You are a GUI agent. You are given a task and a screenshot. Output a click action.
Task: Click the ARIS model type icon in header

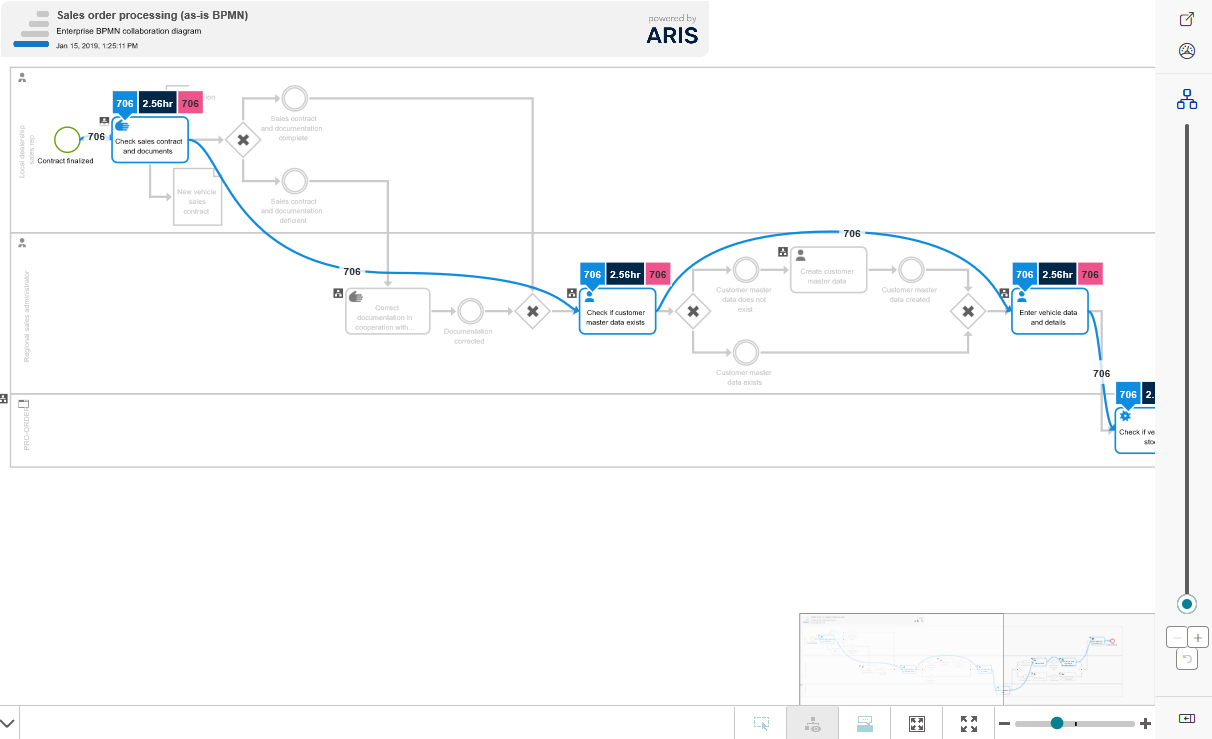(31, 28)
